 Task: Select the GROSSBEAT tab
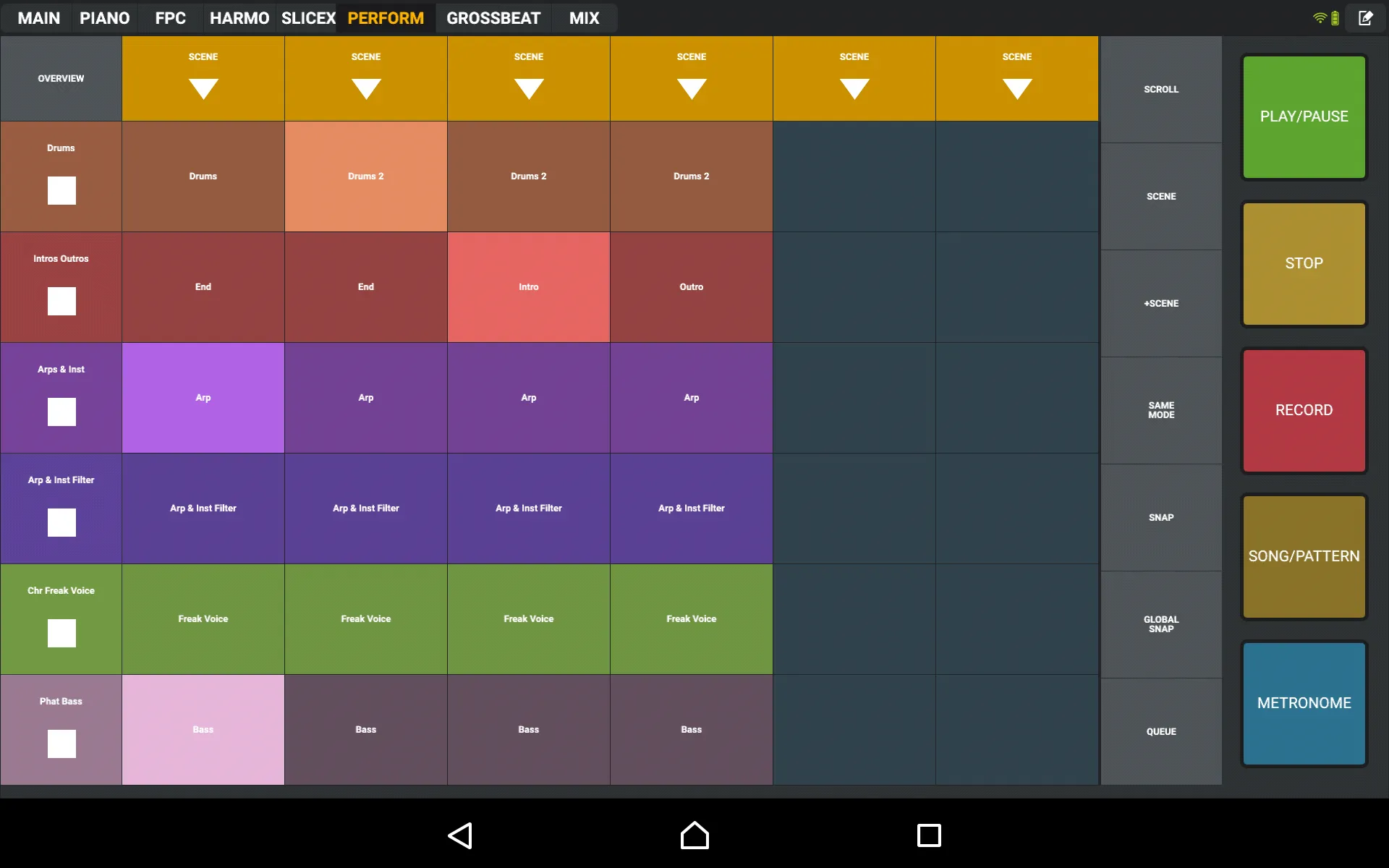click(494, 17)
